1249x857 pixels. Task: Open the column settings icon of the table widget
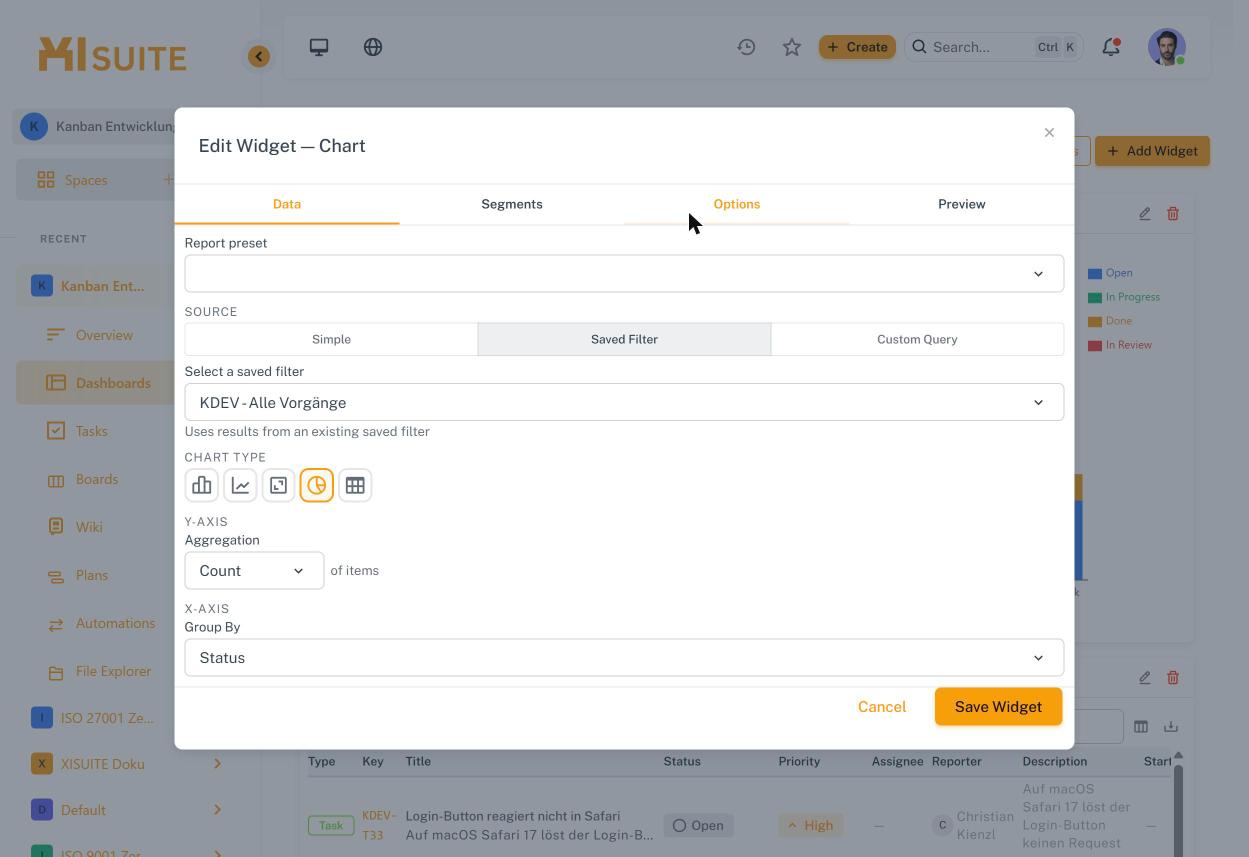click(x=1141, y=726)
